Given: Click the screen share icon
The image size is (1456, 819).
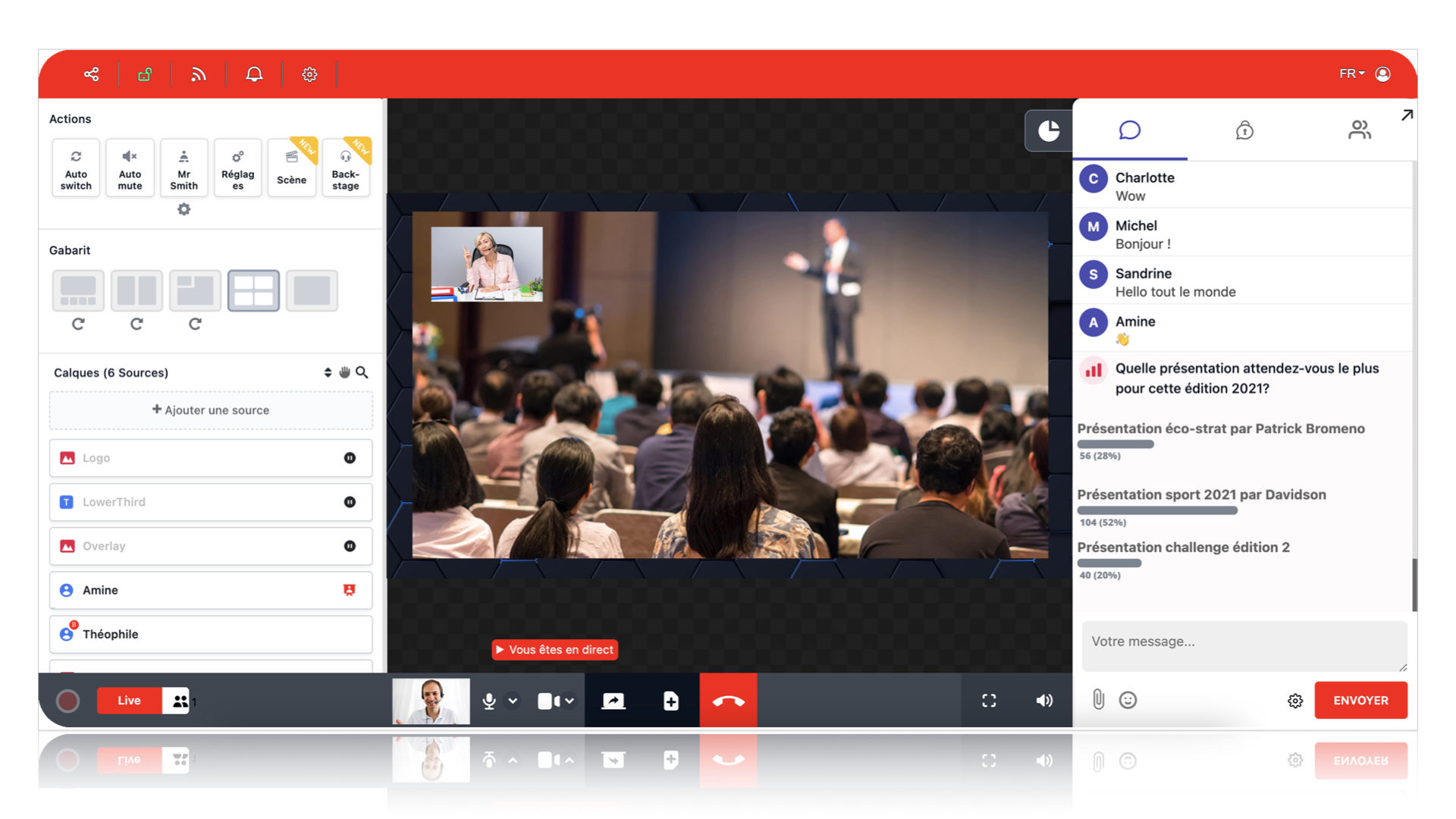Looking at the screenshot, I should coord(613,701).
